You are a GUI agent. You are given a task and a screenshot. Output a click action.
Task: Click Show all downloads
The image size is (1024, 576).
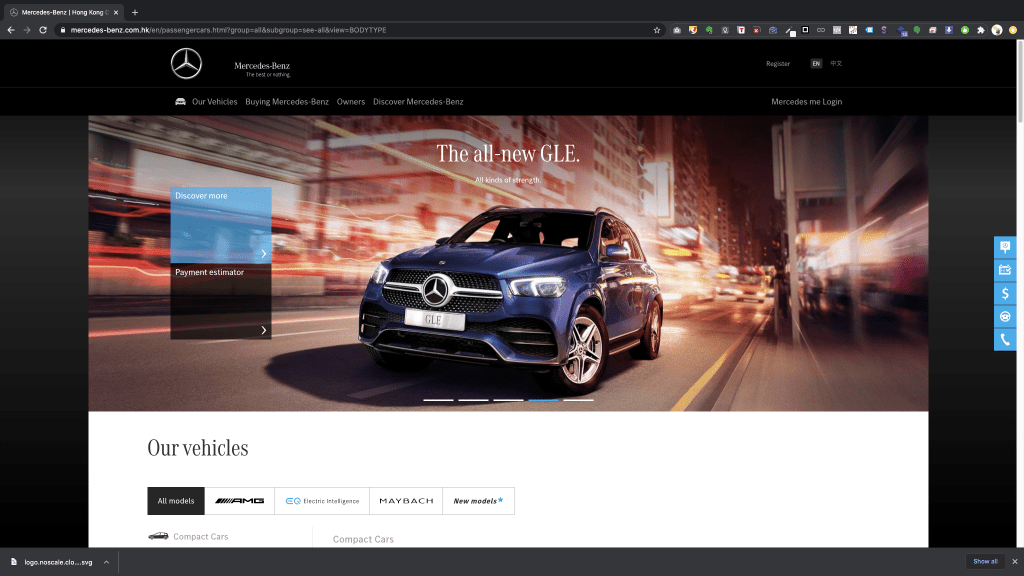click(x=985, y=562)
